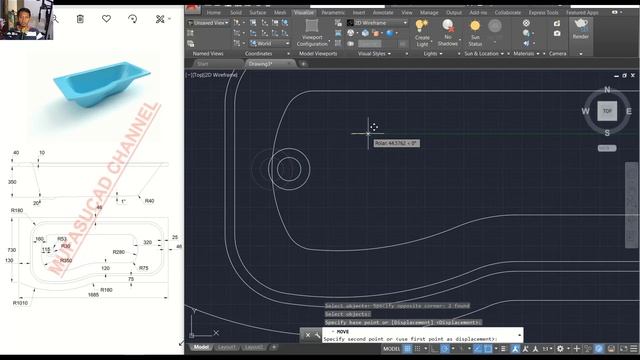Image resolution: width=640 pixels, height=360 pixels.
Task: Click the rotate icon in image viewer
Action: point(133,19)
